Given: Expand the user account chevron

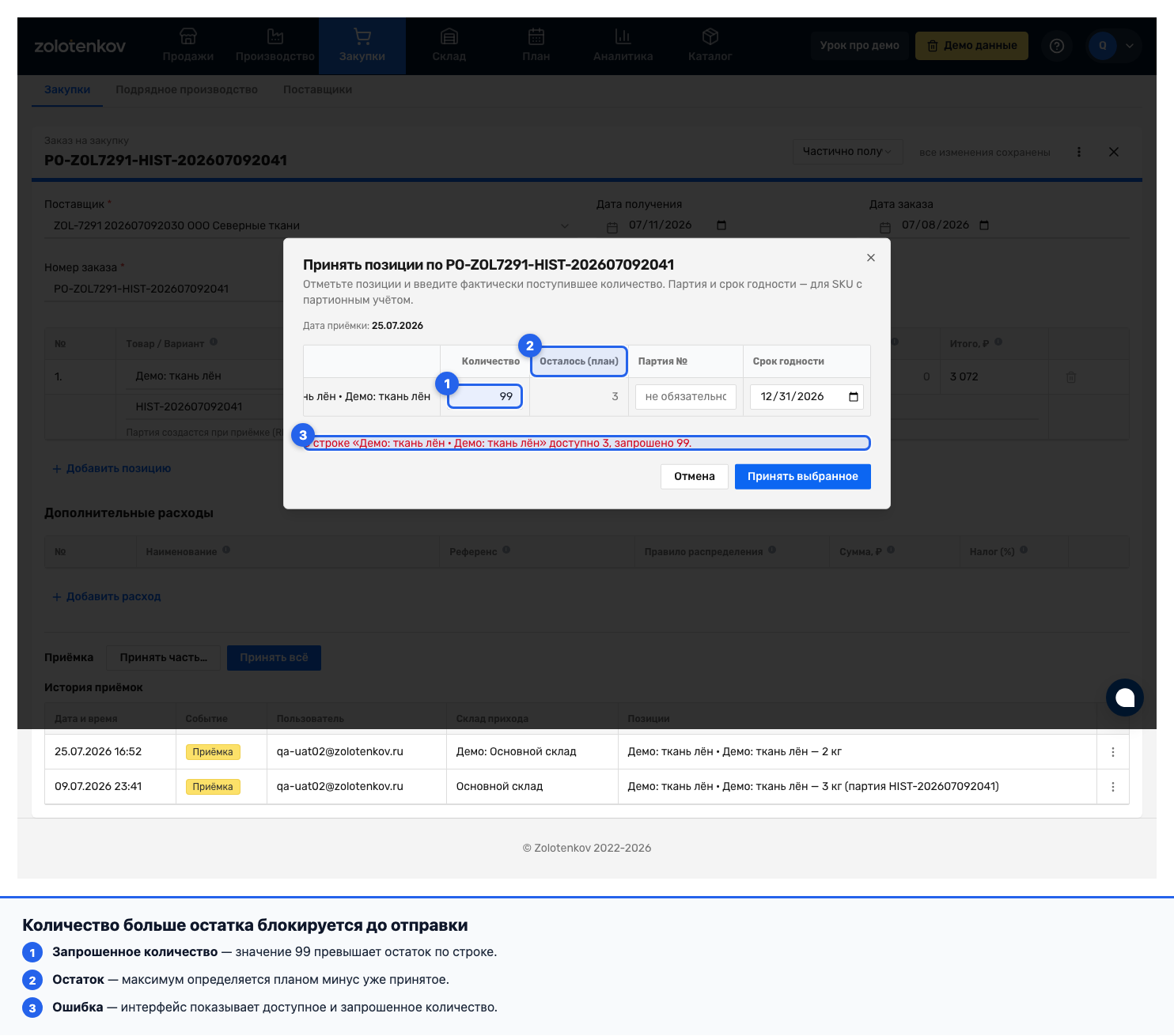Looking at the screenshot, I should point(1130,46).
